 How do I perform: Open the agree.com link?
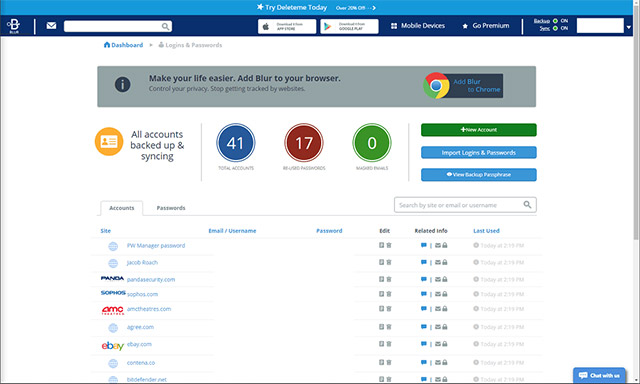(x=140, y=327)
